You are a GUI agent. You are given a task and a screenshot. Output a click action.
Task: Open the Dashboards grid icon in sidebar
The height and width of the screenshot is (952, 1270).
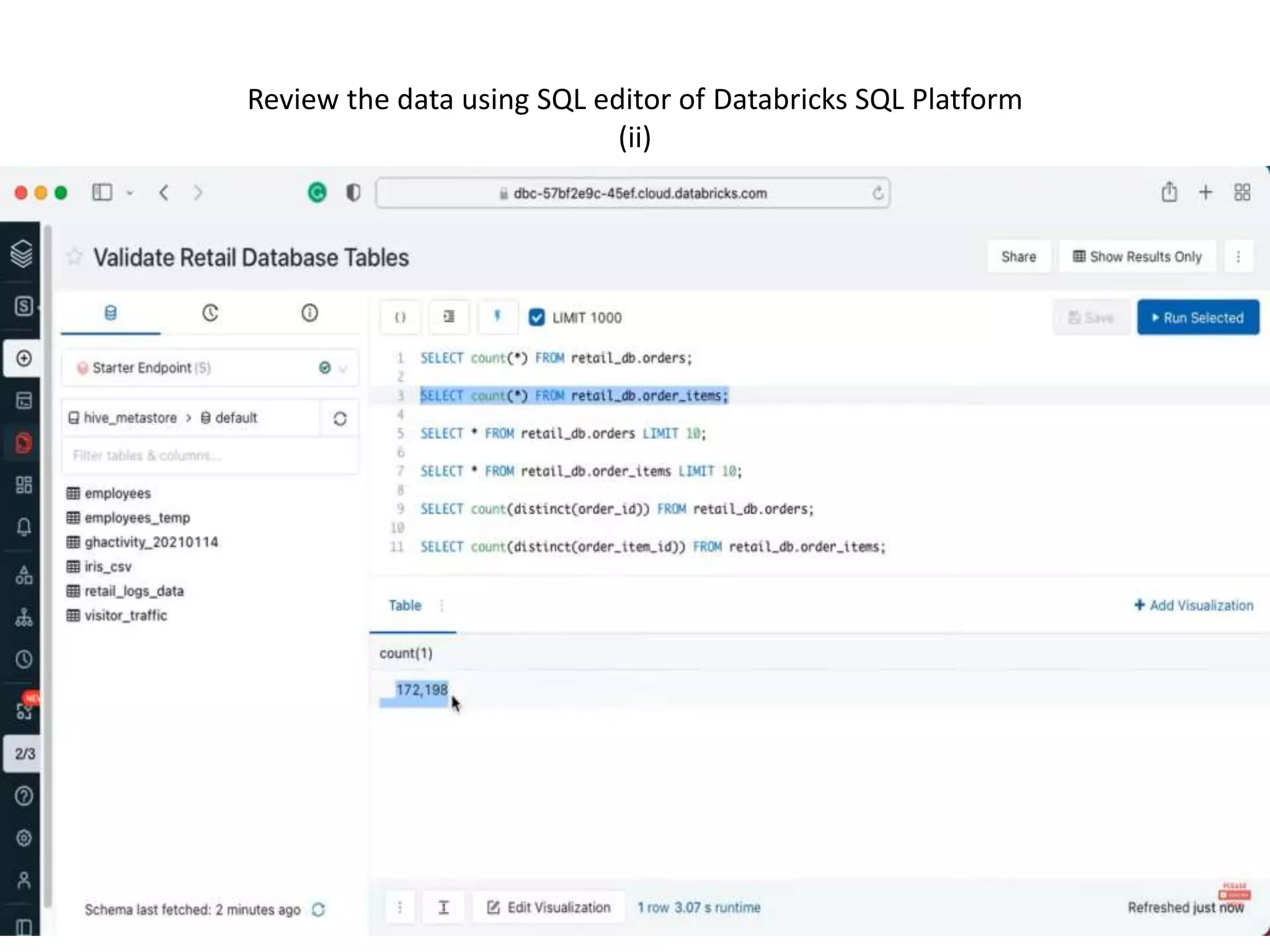click(24, 485)
